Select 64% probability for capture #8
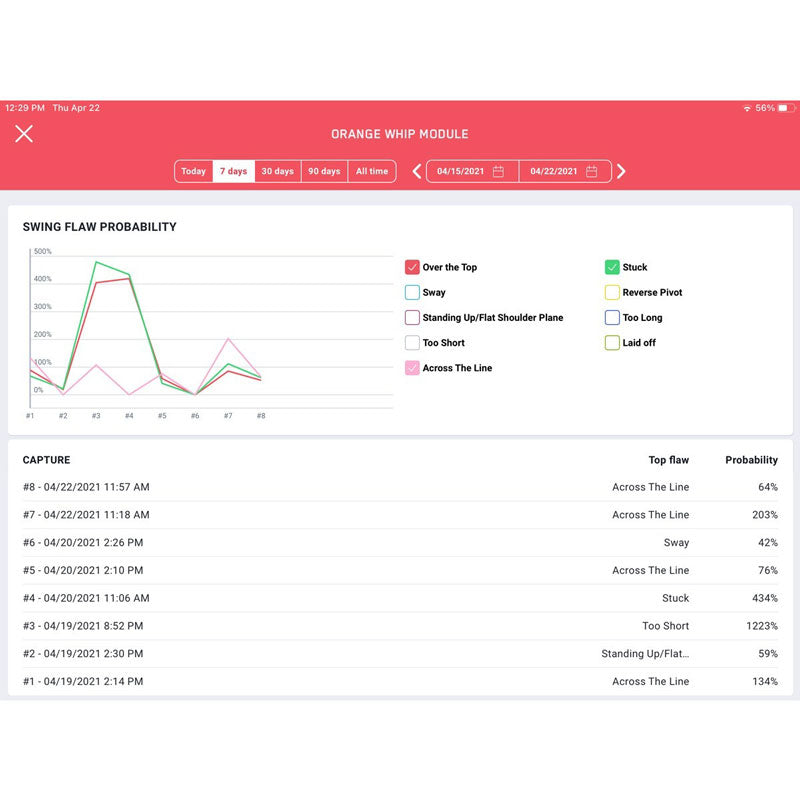Image resolution: width=800 pixels, height=800 pixels. point(768,487)
